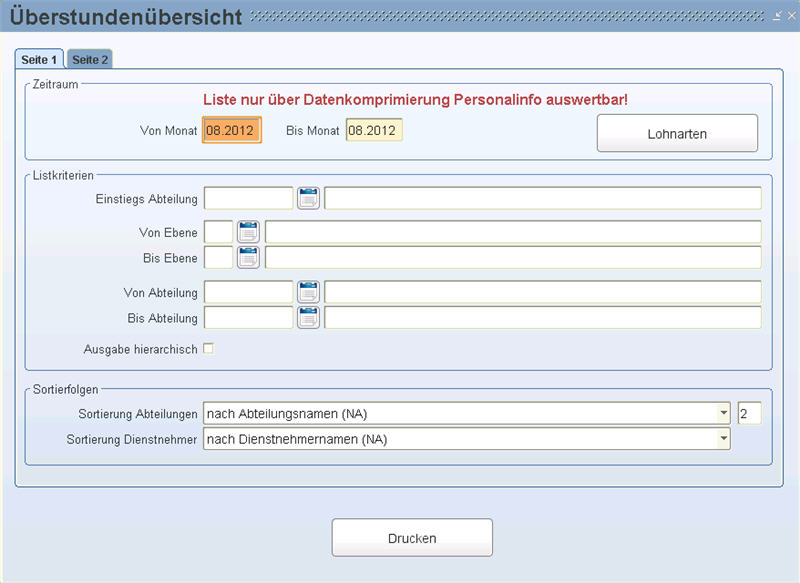Open lookup icon for Einstiegs Abteilung
The width and height of the screenshot is (800, 583).
308,198
